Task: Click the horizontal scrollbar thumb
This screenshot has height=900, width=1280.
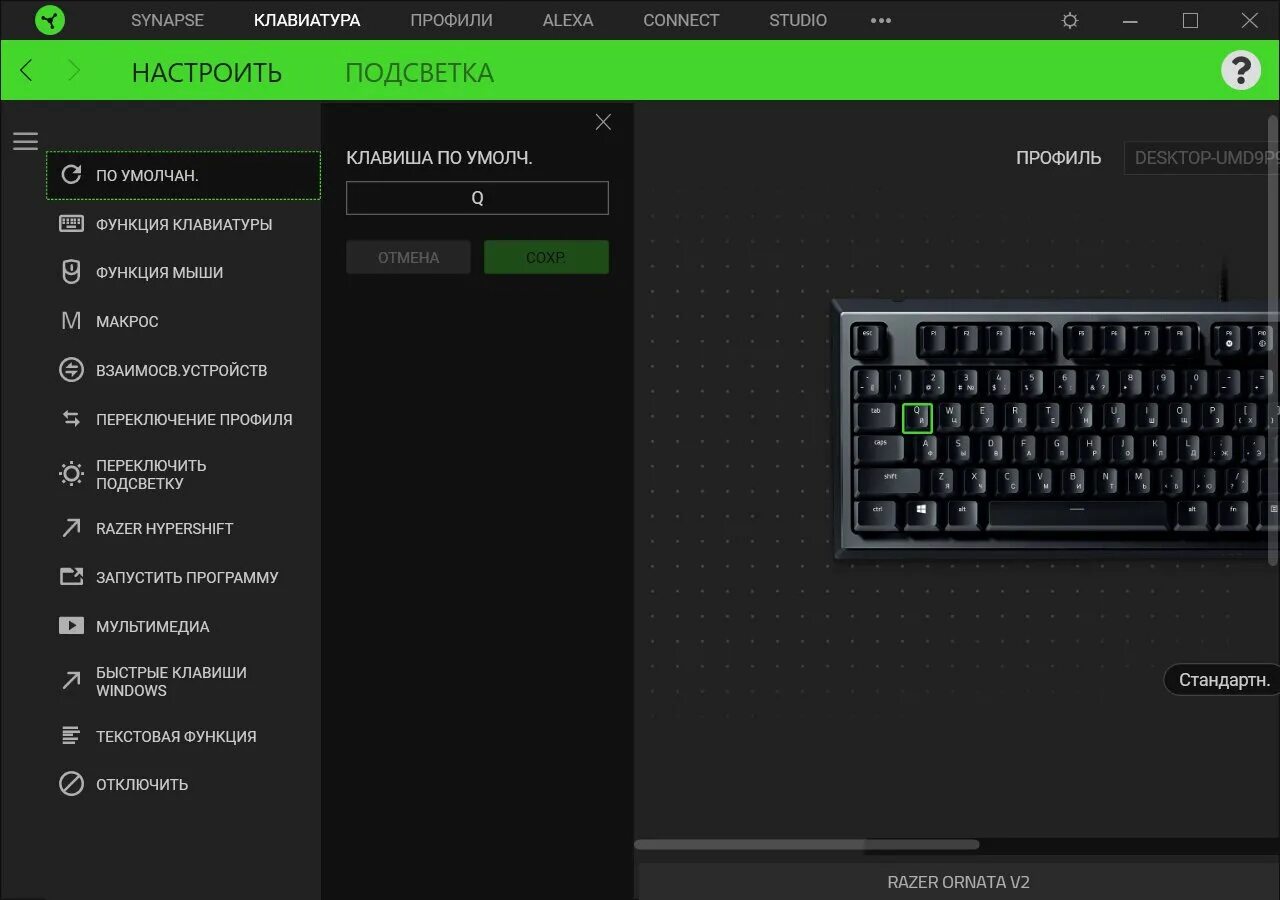Action: click(807, 845)
